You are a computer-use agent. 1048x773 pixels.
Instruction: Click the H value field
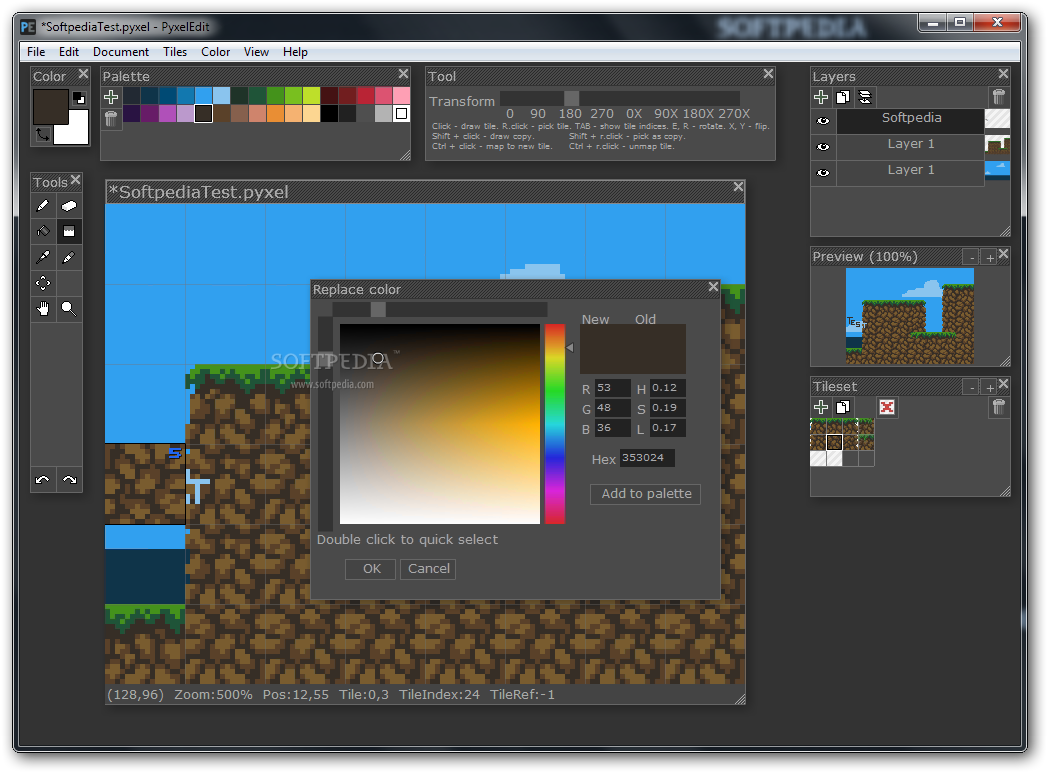(668, 388)
